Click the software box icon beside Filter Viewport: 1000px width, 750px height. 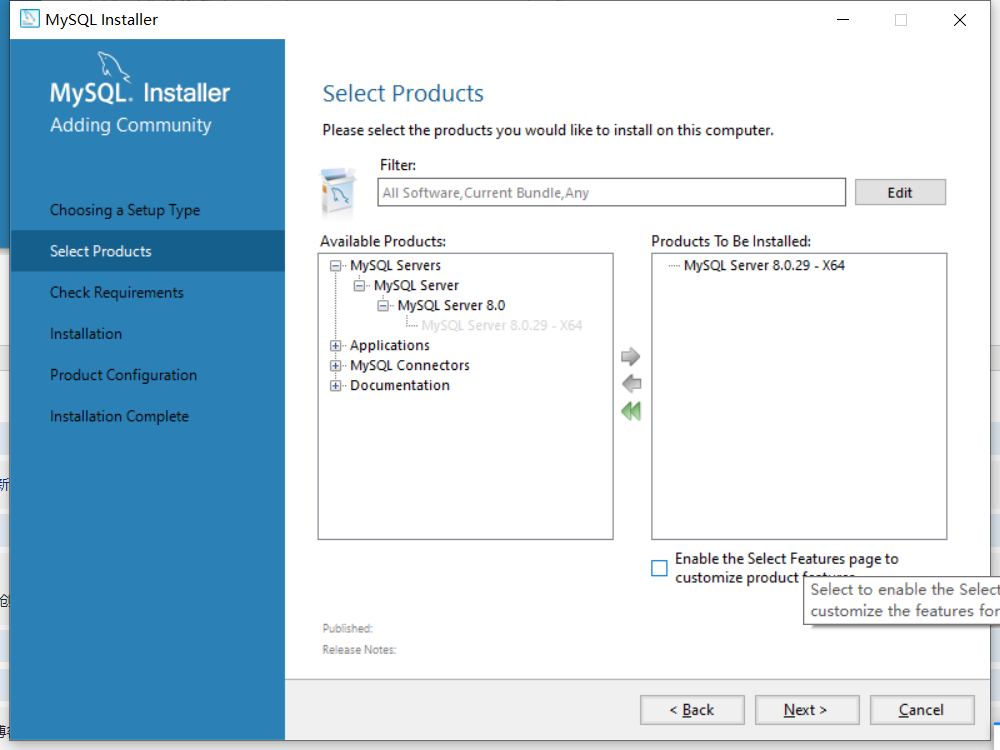pos(338,193)
